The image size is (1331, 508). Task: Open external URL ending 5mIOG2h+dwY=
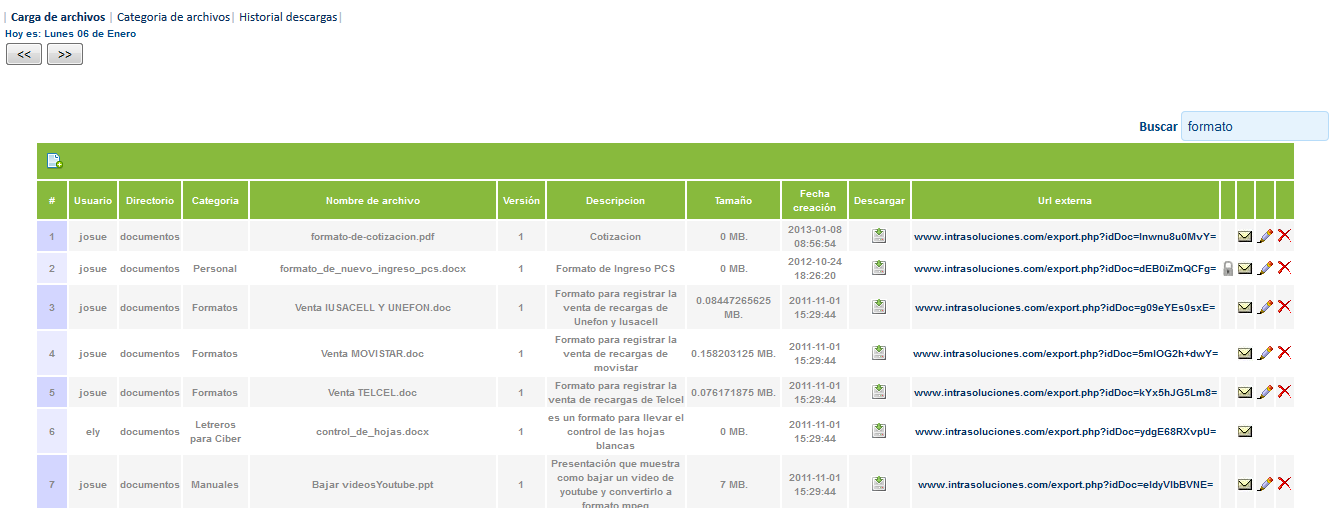tap(1065, 353)
